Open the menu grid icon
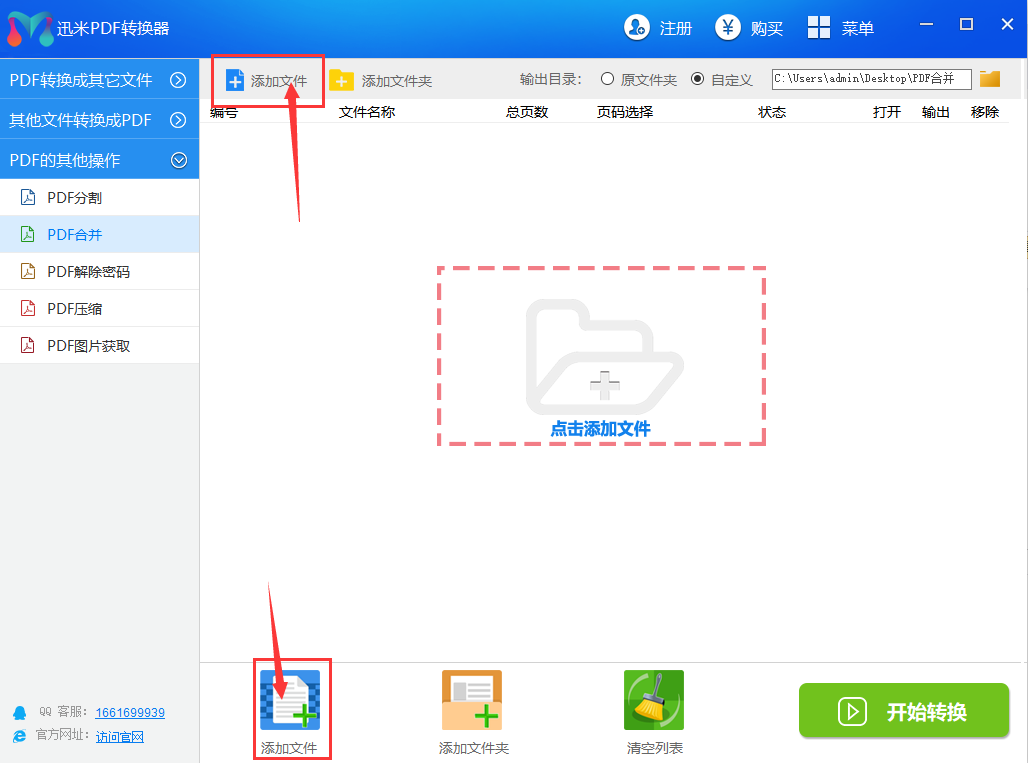Viewport: 1028px width, 763px height. tap(819, 28)
